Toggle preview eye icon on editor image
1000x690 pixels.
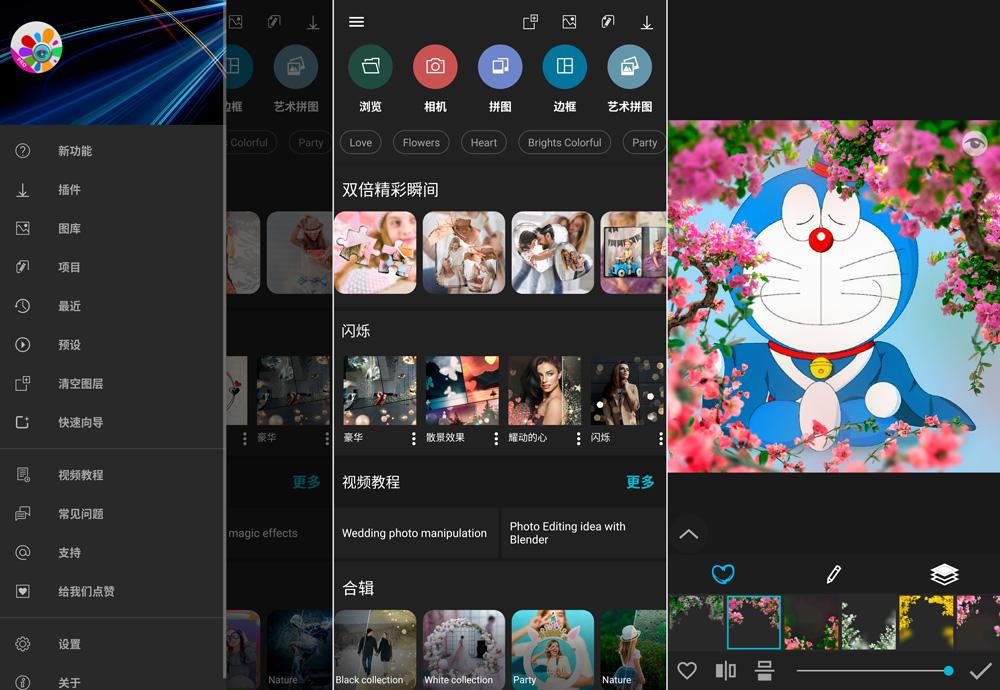(974, 143)
